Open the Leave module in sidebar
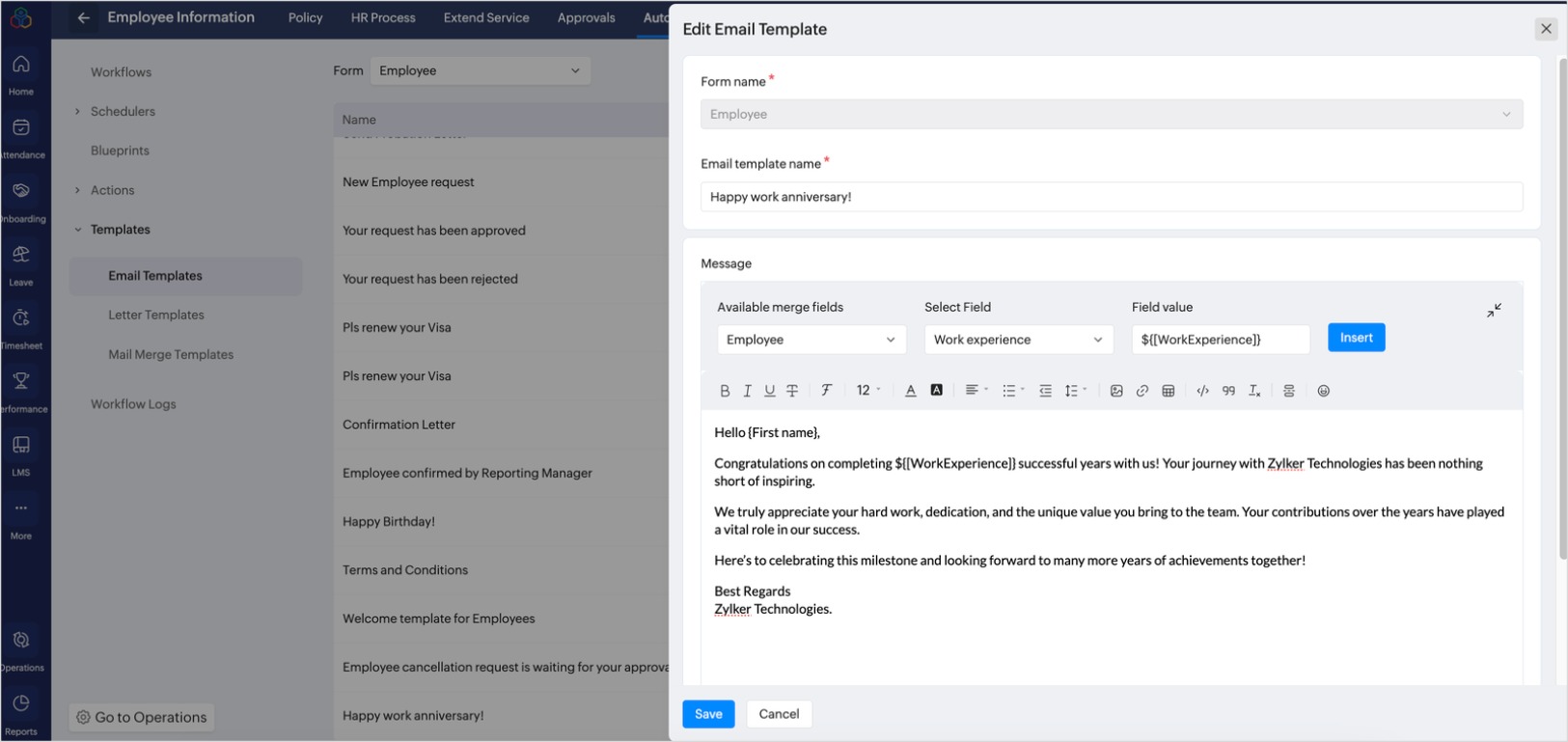The width and height of the screenshot is (1568, 742). [x=21, y=262]
